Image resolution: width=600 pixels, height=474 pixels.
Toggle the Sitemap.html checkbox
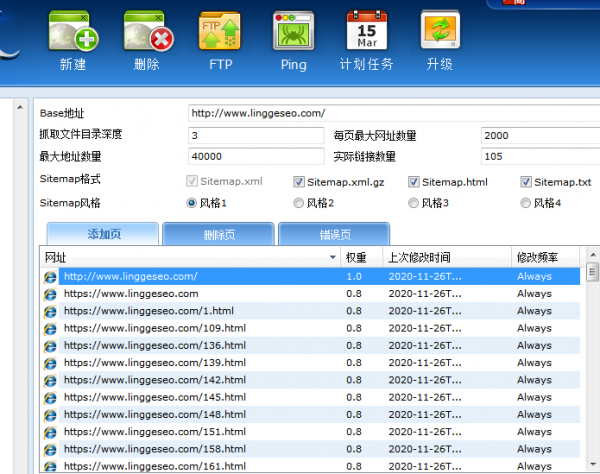tap(414, 182)
